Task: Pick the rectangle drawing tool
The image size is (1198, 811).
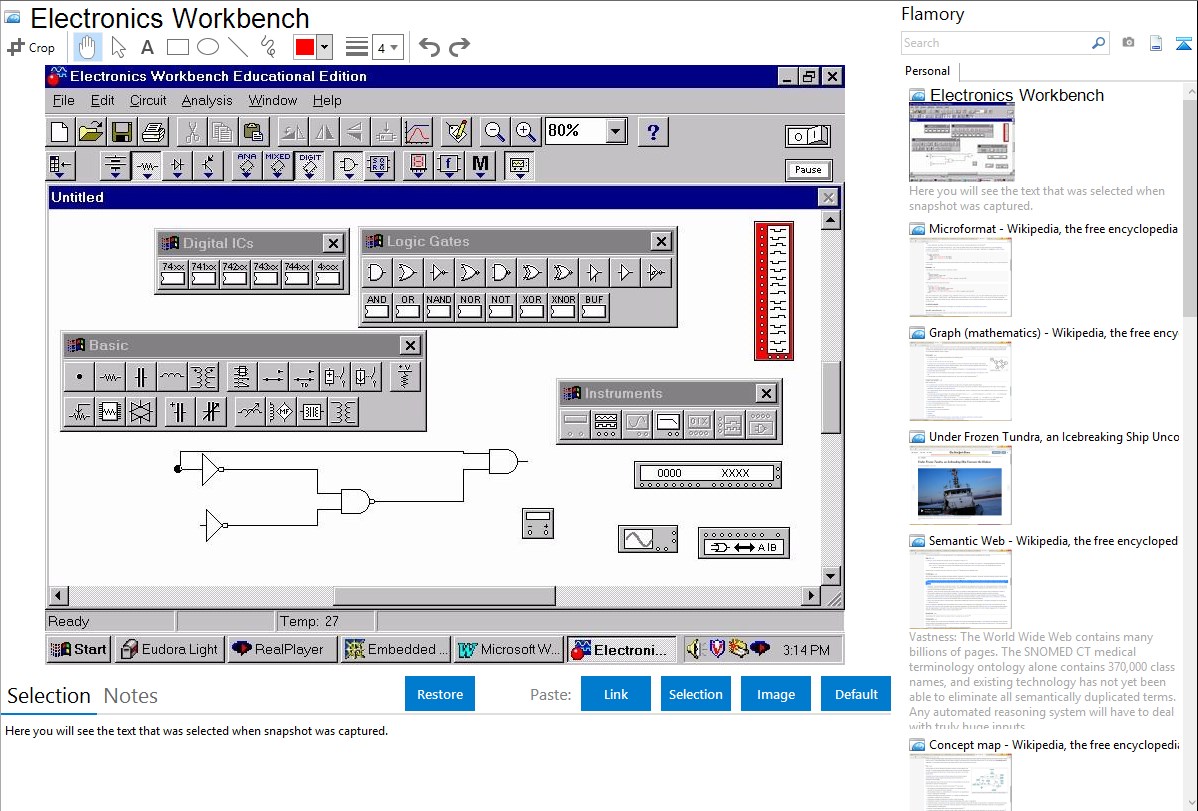Action: pos(177,47)
